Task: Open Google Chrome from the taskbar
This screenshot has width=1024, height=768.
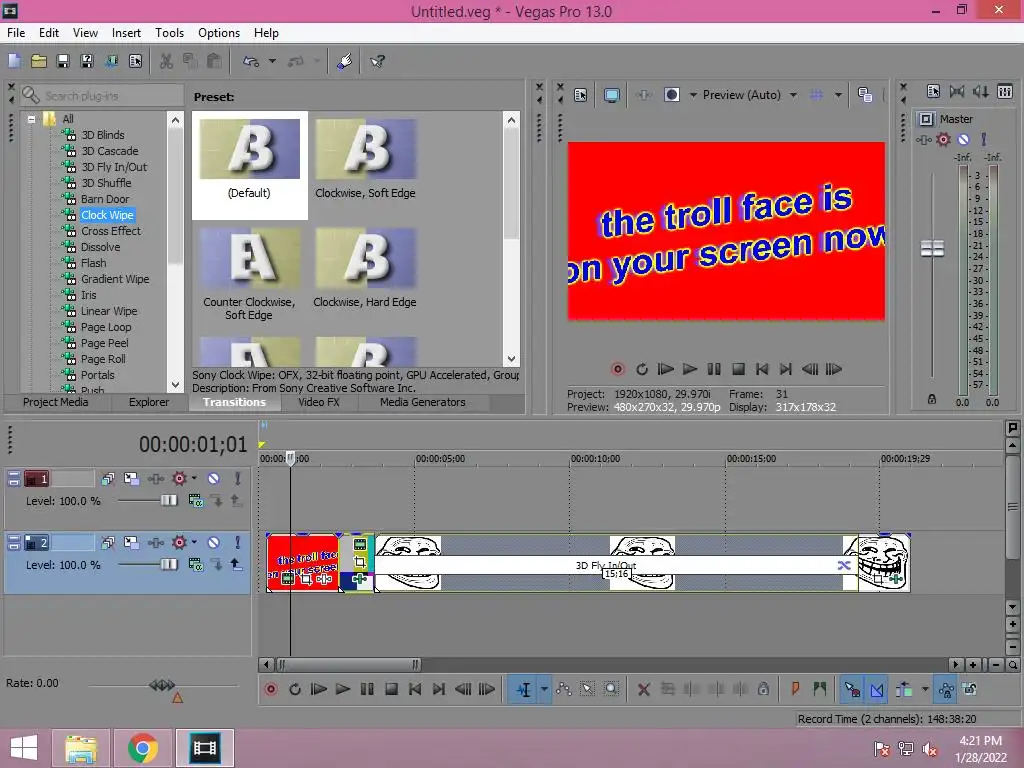Action: (143, 748)
